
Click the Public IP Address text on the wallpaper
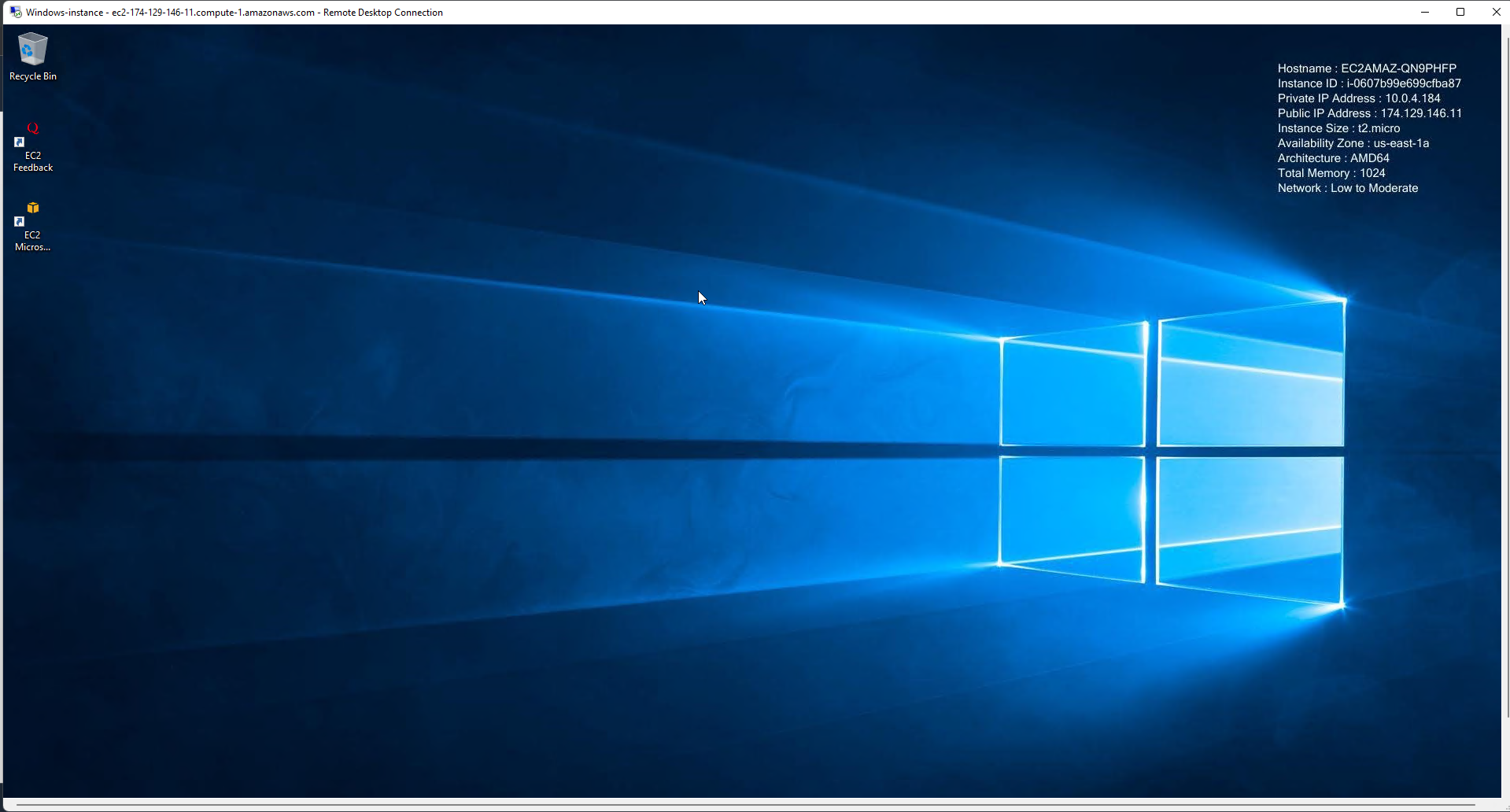(1369, 113)
